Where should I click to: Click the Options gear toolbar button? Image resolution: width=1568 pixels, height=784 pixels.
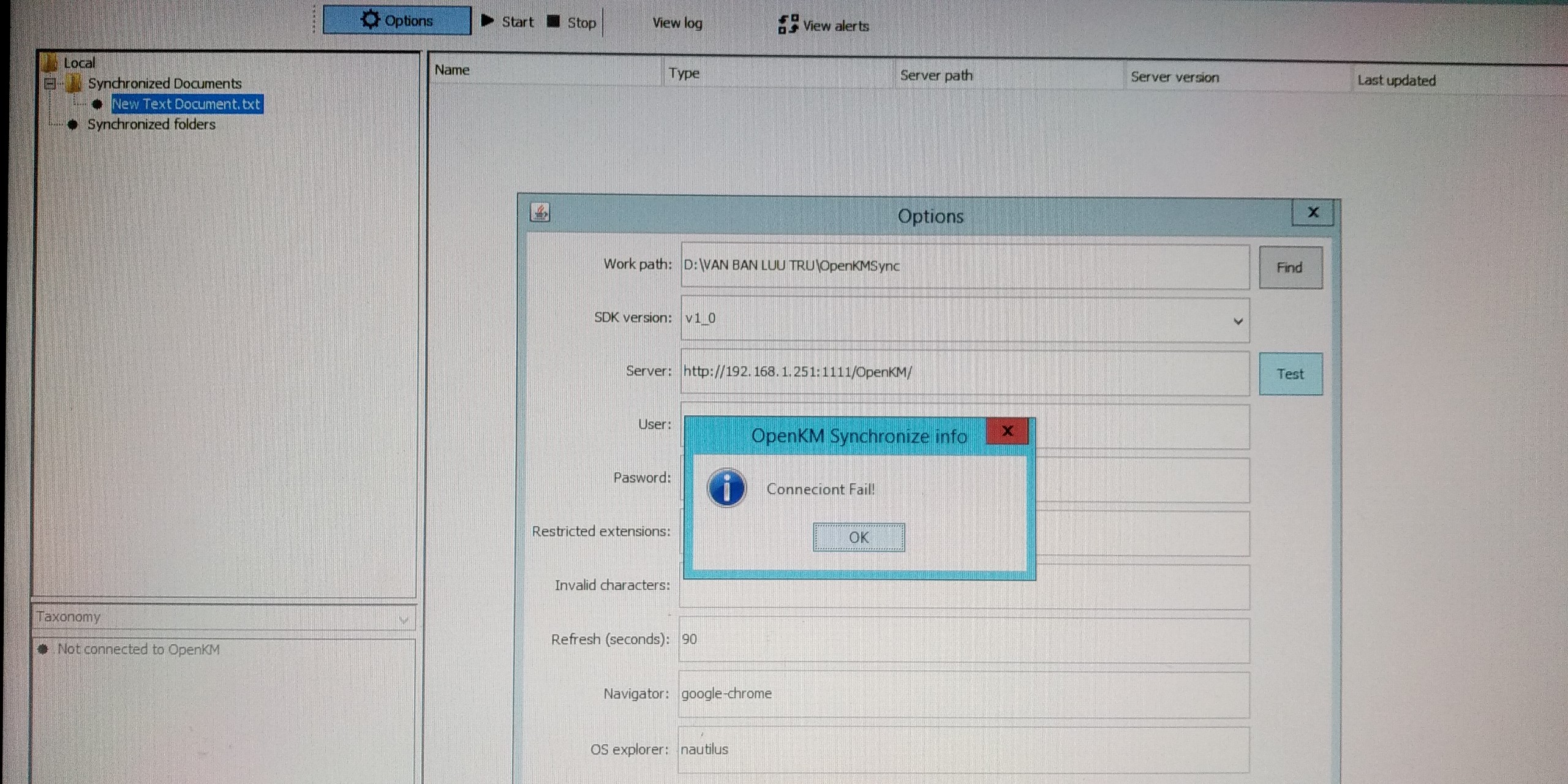(x=397, y=21)
